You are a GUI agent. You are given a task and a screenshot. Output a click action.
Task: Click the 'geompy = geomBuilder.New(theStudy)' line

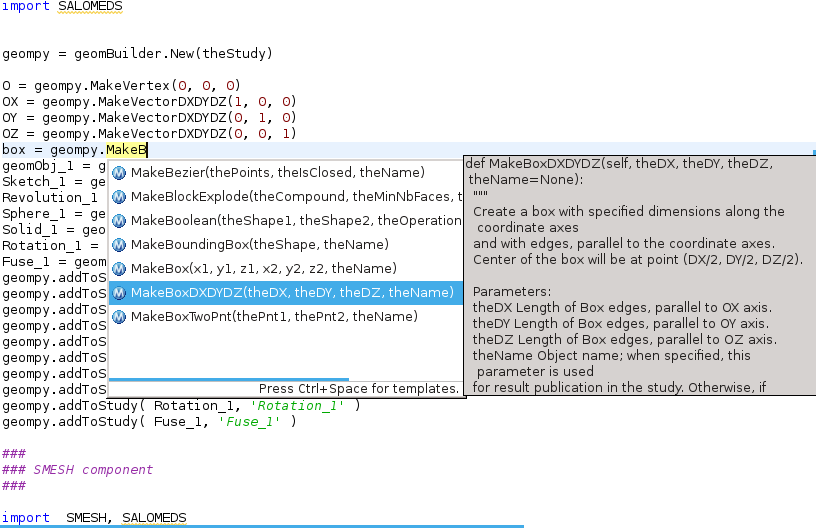[137, 54]
